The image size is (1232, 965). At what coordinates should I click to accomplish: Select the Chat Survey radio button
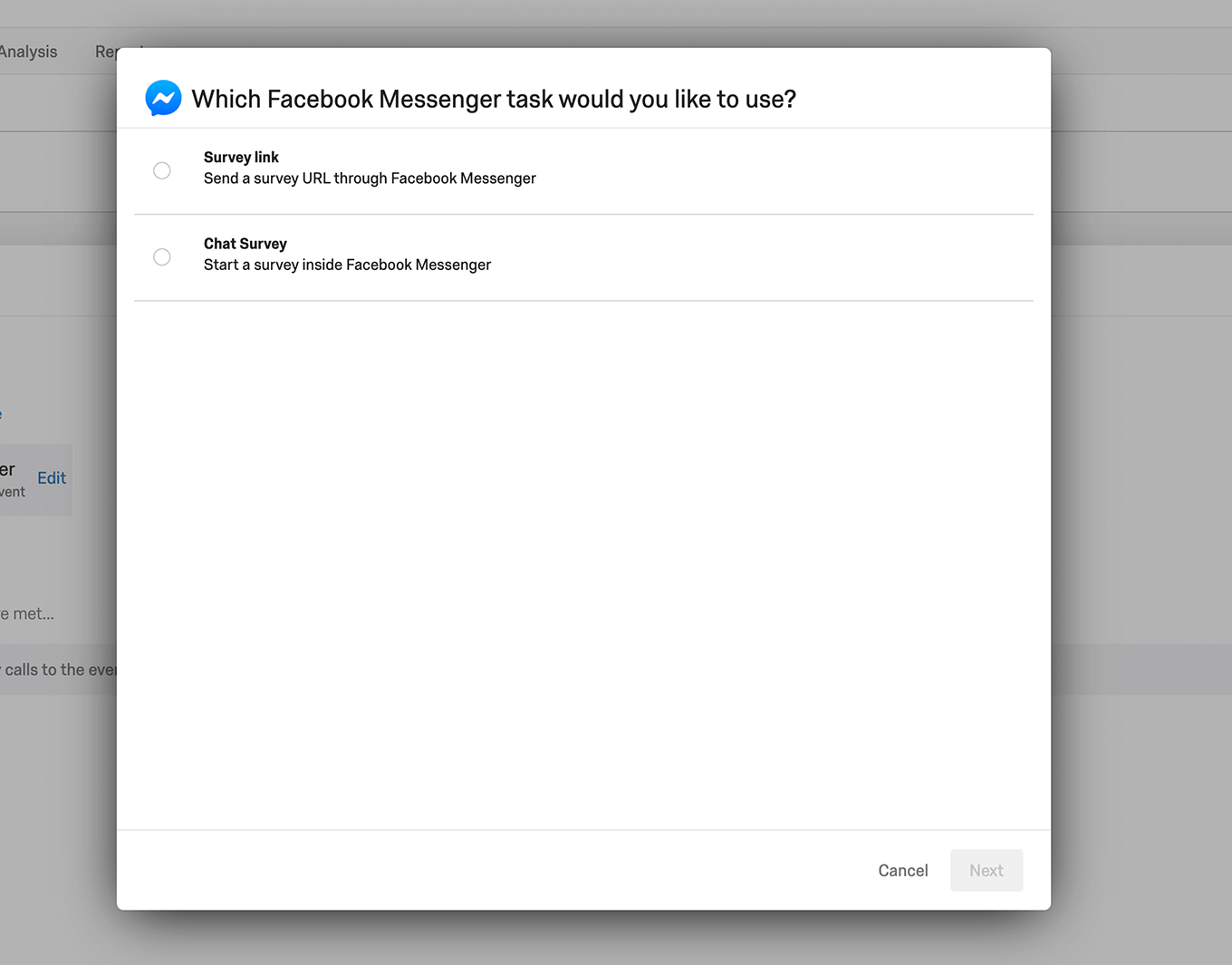162,257
